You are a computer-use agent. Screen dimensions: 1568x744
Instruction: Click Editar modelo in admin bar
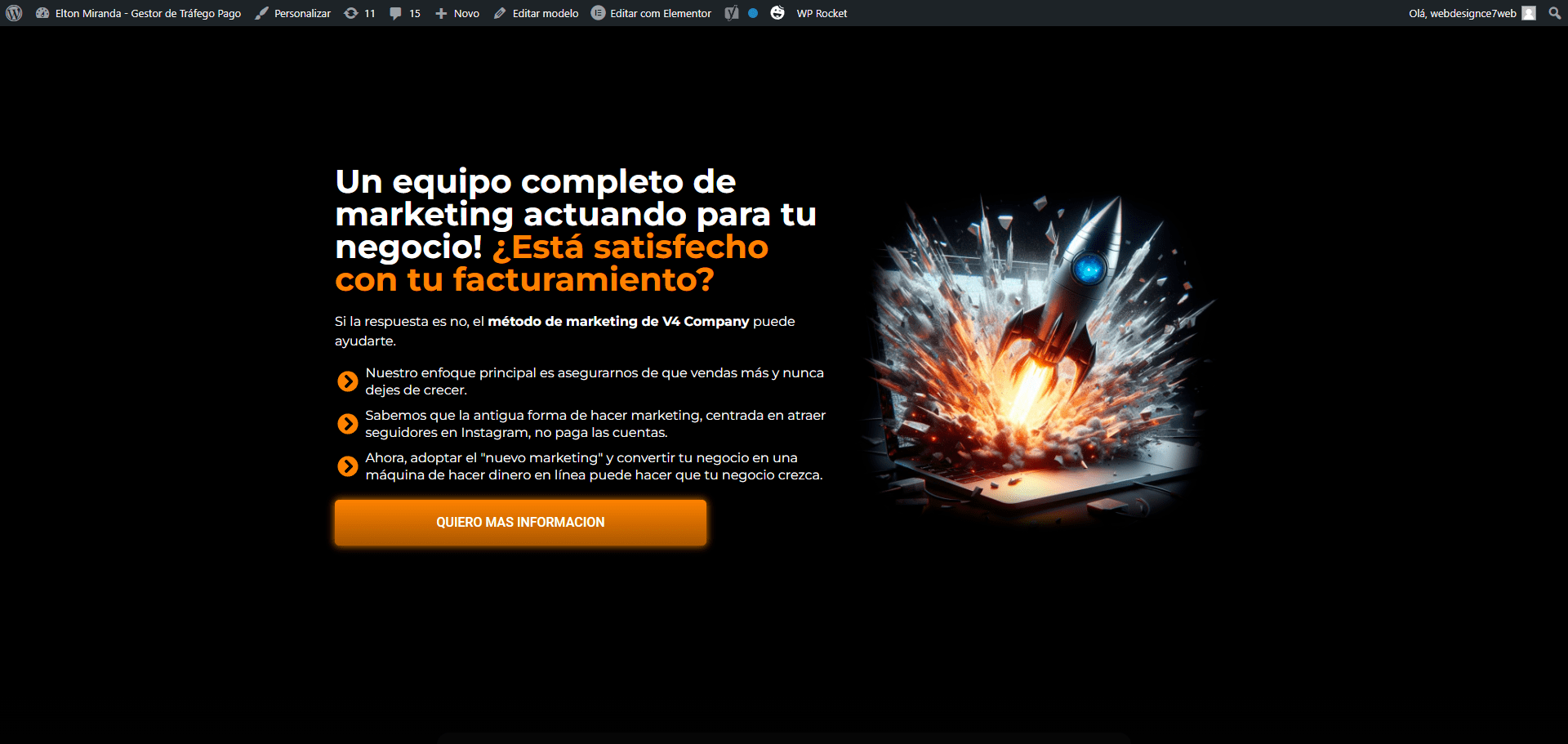pyautogui.click(x=536, y=13)
